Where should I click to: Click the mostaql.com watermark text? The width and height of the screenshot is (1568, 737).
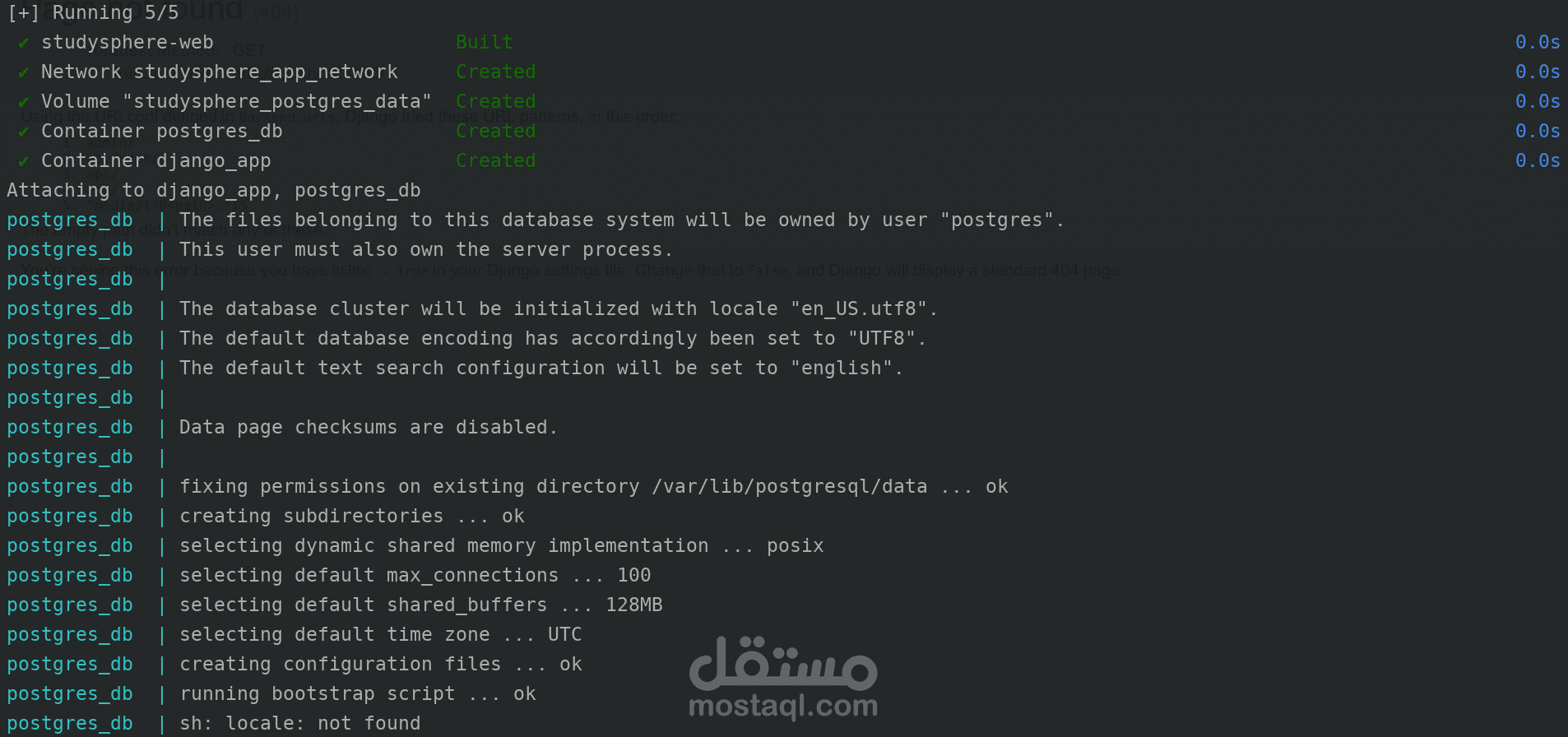click(x=783, y=707)
